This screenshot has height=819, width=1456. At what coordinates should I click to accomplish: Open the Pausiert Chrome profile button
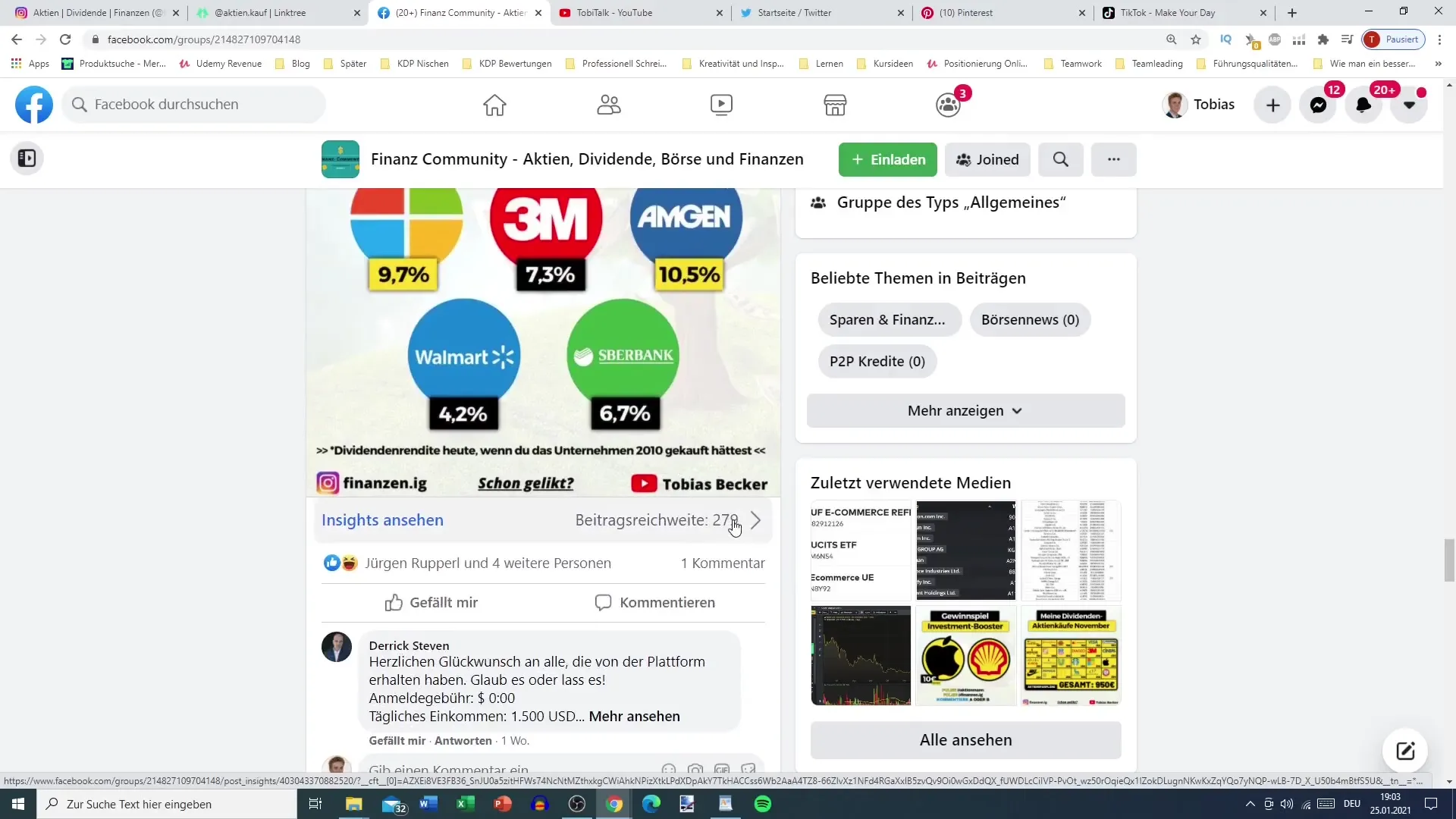[x=1394, y=39]
